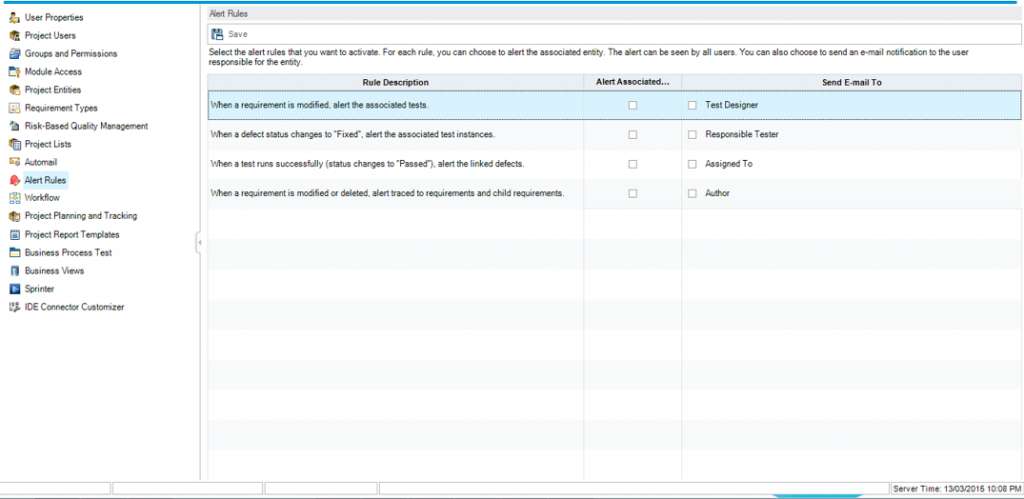Tick the Responsible Tester e-mail checkbox
Screen dimensions: 1024x499
click(x=692, y=134)
